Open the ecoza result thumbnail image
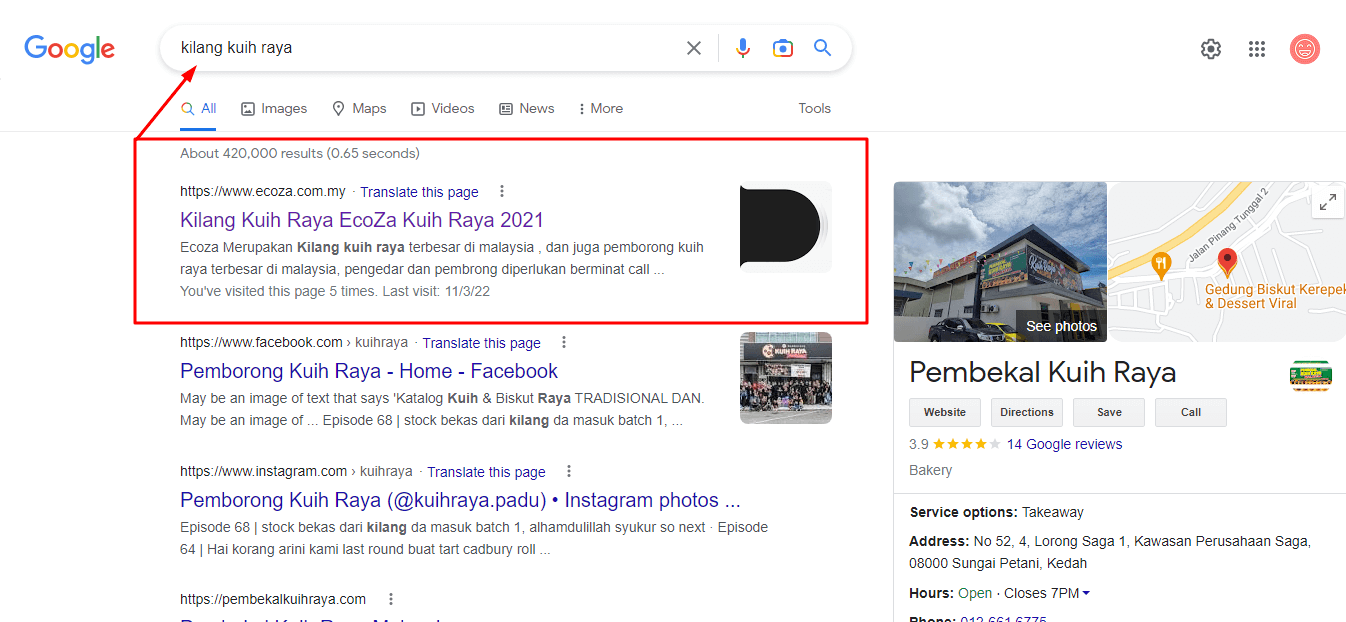1346x622 pixels. (786, 227)
